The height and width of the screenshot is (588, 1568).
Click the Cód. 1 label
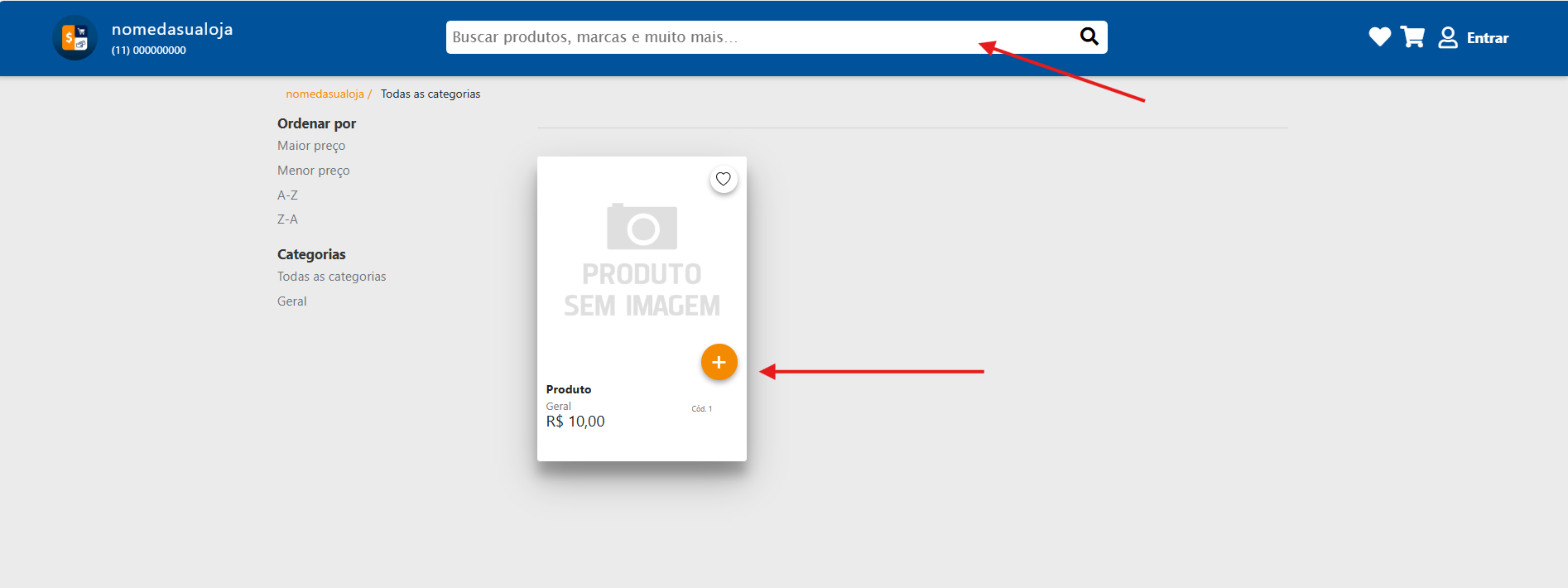702,409
